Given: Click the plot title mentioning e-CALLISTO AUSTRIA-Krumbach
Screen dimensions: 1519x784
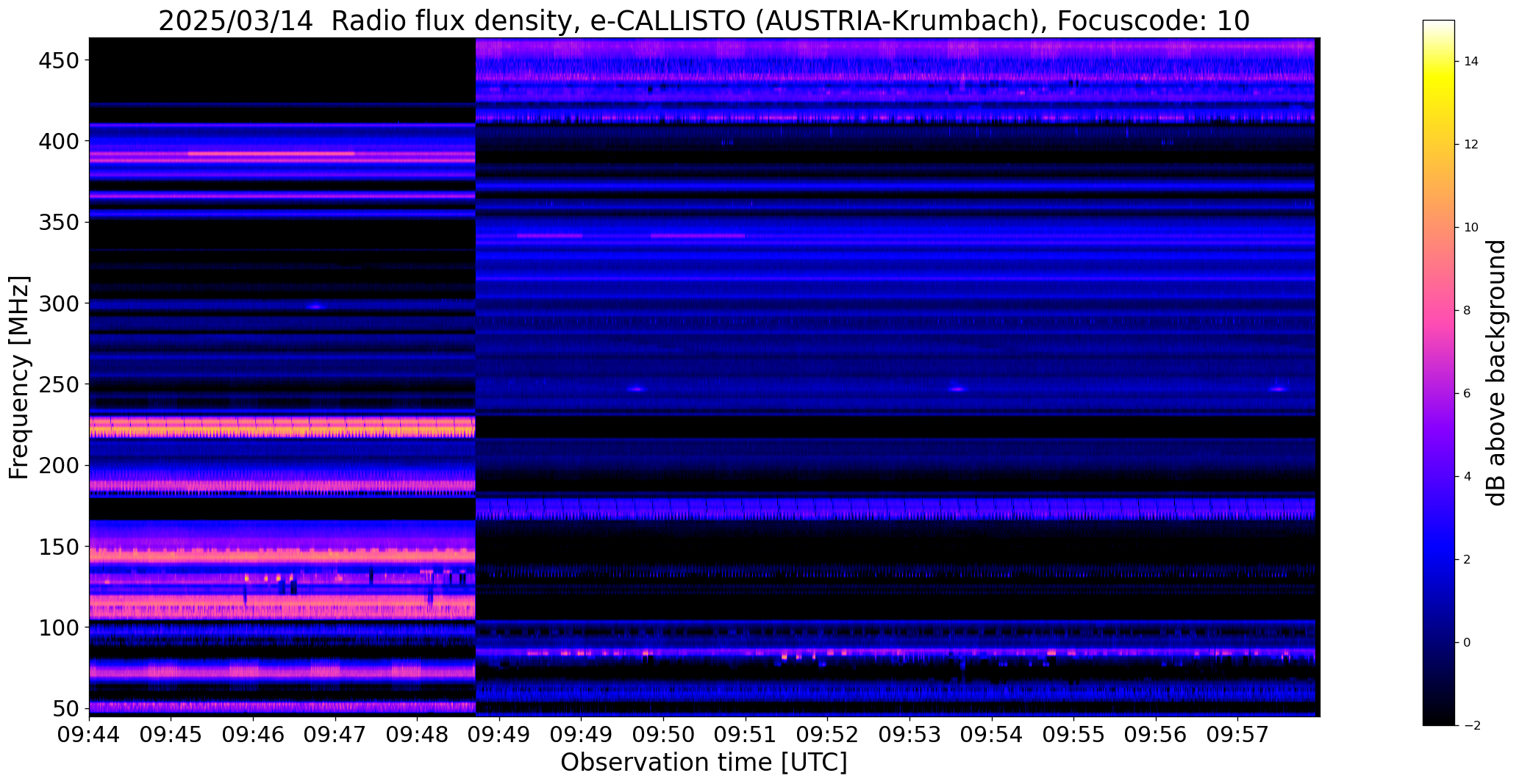Looking at the screenshot, I should [704, 21].
